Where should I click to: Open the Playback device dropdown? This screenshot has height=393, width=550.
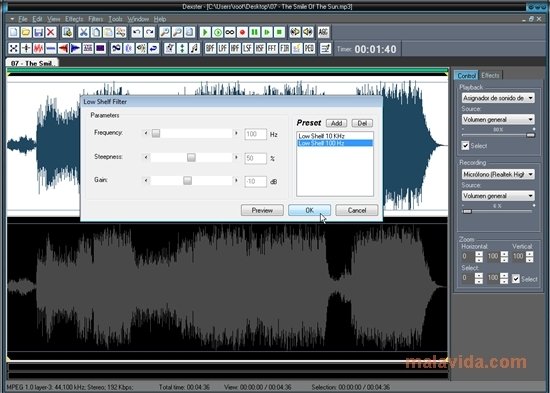(x=498, y=98)
